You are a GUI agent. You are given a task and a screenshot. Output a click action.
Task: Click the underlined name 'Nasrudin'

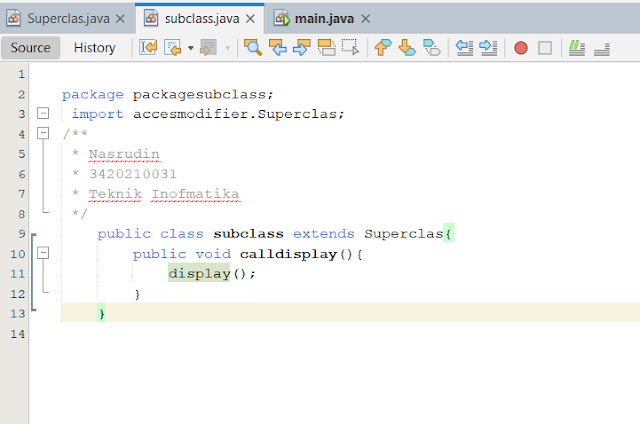pyautogui.click(x=124, y=154)
